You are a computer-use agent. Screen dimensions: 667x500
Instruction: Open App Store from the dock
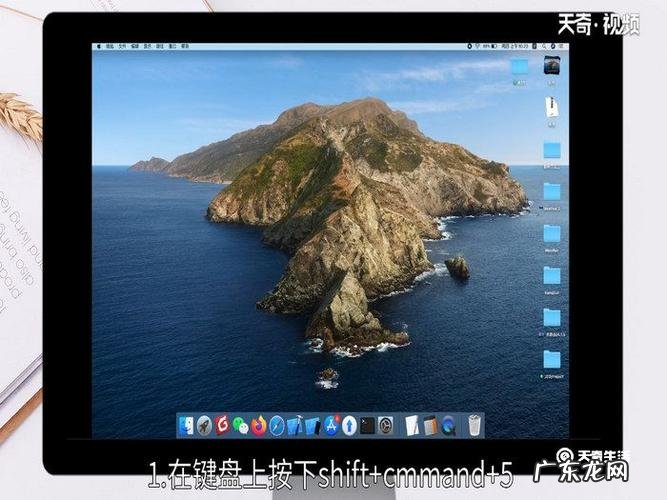click(331, 425)
